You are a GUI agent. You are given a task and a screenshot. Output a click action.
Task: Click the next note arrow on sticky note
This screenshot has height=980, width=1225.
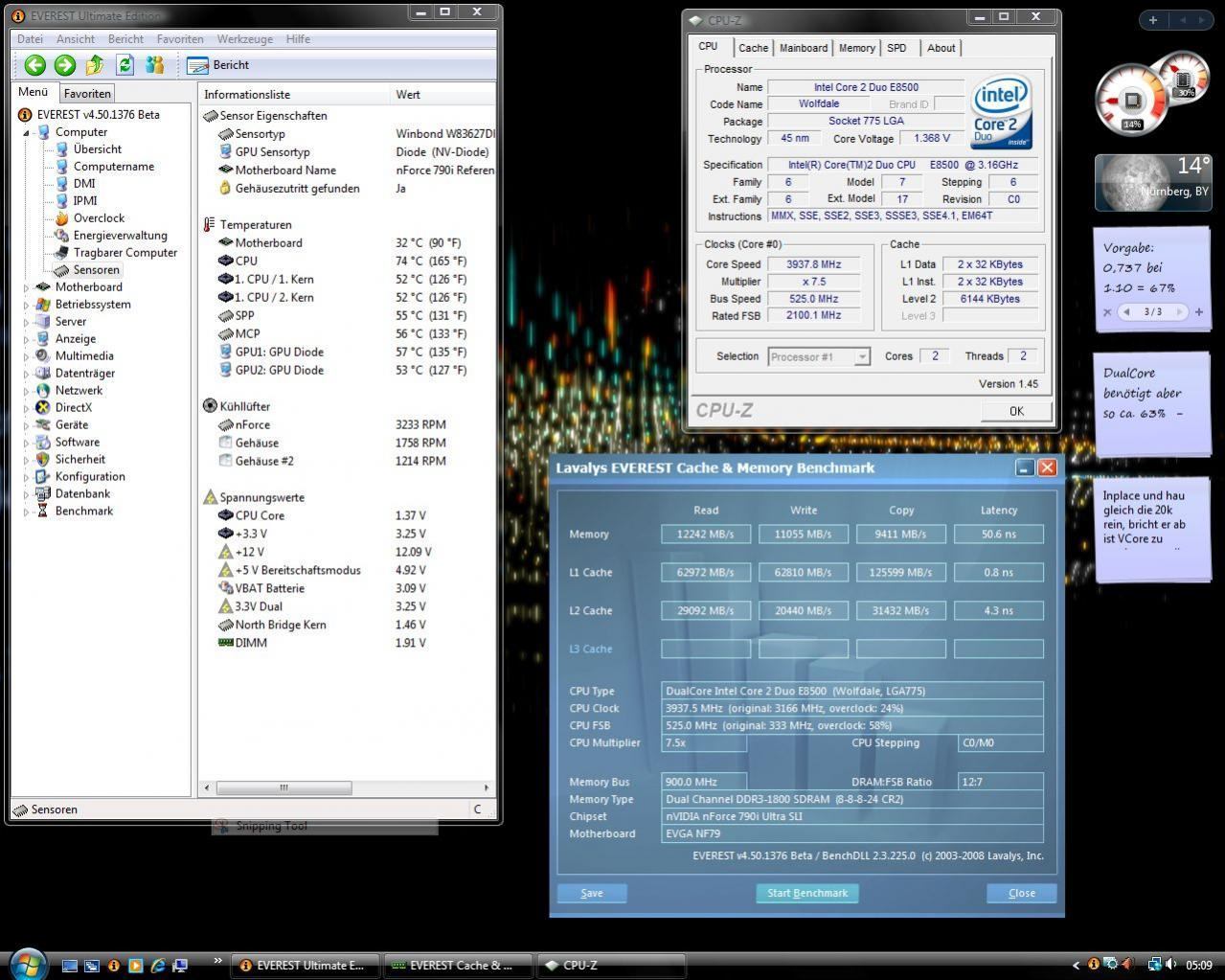pos(1180,312)
